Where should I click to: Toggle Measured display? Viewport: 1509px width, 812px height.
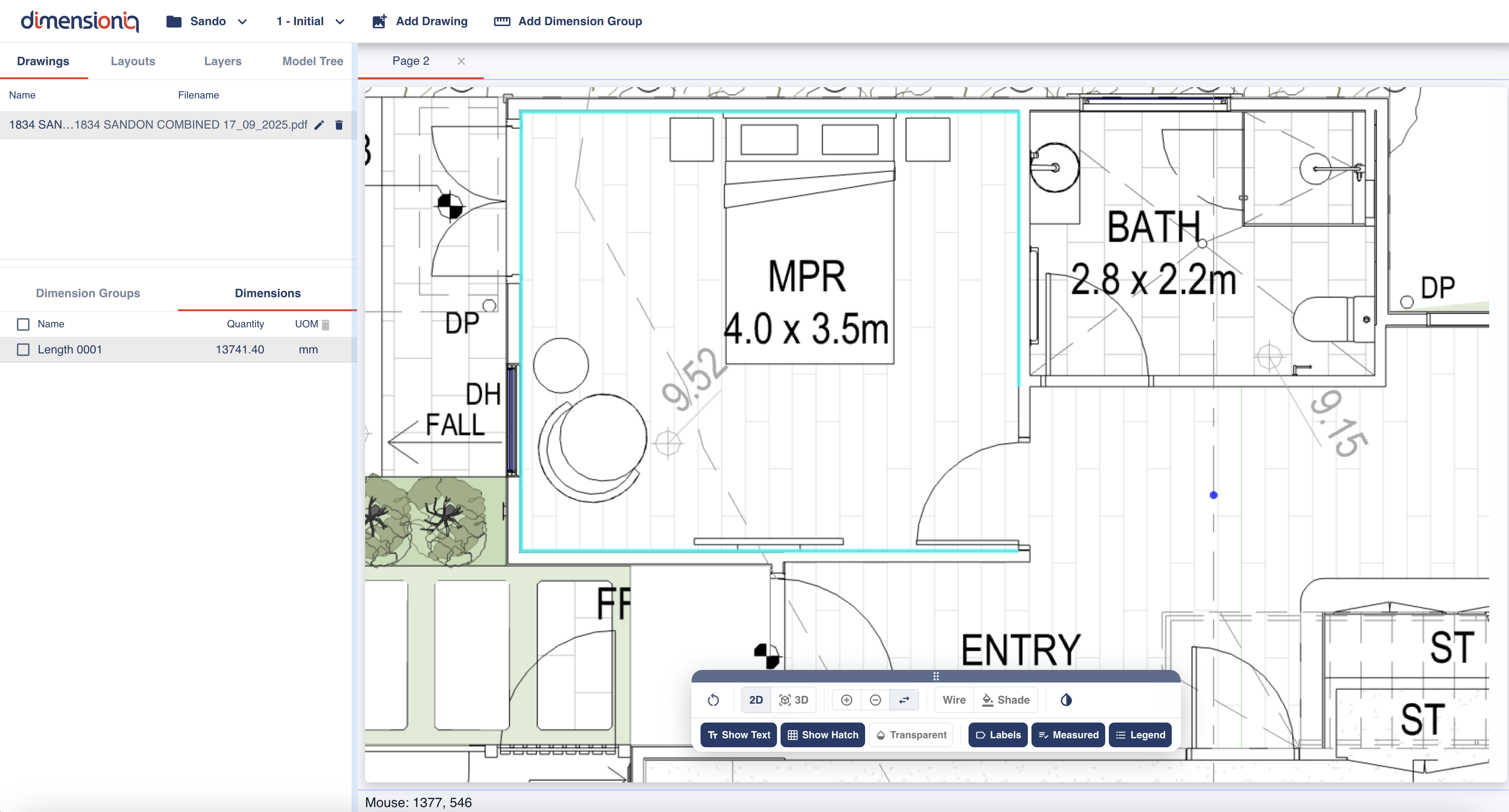(1068, 735)
